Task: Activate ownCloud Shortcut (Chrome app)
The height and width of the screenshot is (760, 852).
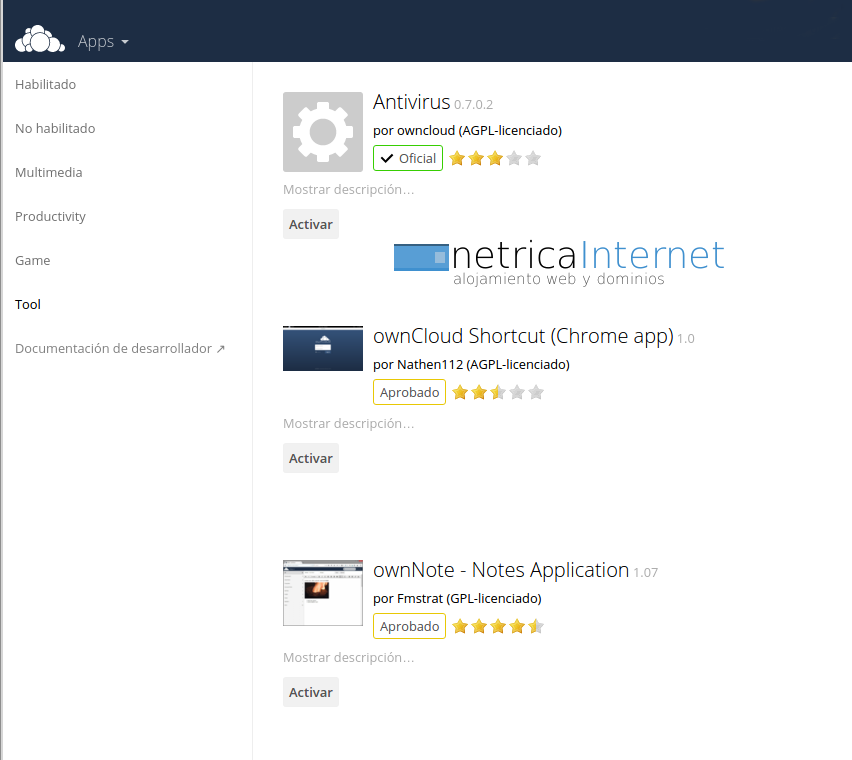Action: pos(311,458)
